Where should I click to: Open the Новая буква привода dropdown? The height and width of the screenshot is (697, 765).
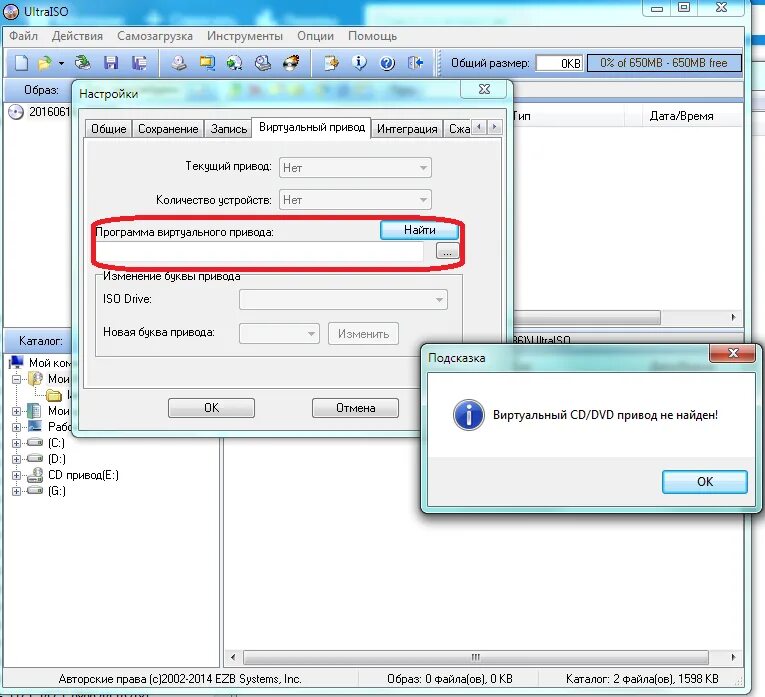click(x=279, y=334)
